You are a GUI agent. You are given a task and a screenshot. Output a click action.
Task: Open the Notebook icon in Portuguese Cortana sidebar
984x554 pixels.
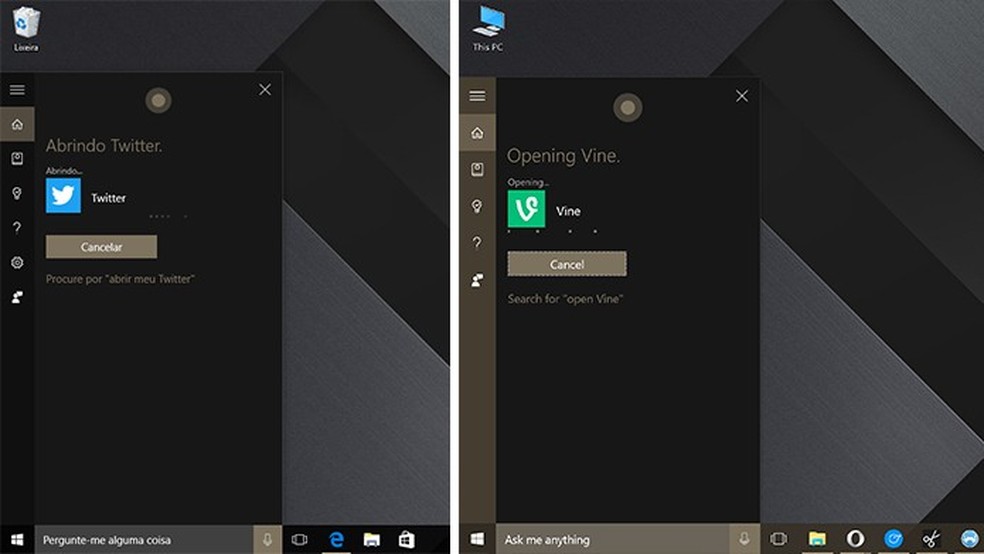coord(17,158)
